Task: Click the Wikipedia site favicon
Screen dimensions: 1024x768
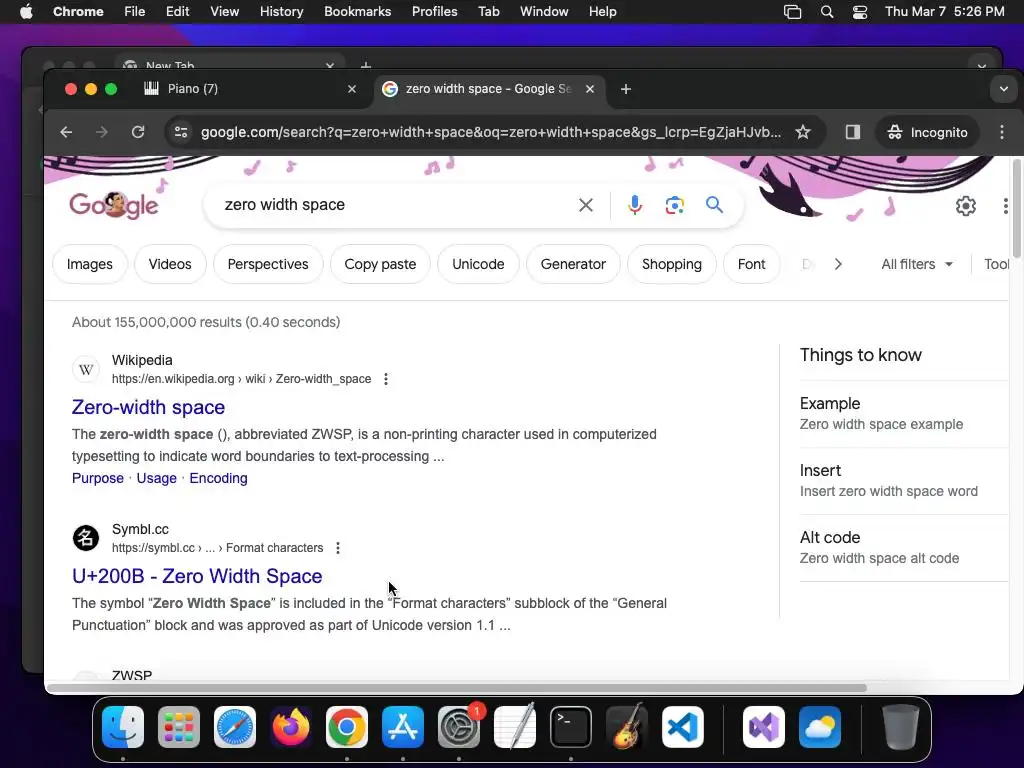Action: [x=86, y=369]
